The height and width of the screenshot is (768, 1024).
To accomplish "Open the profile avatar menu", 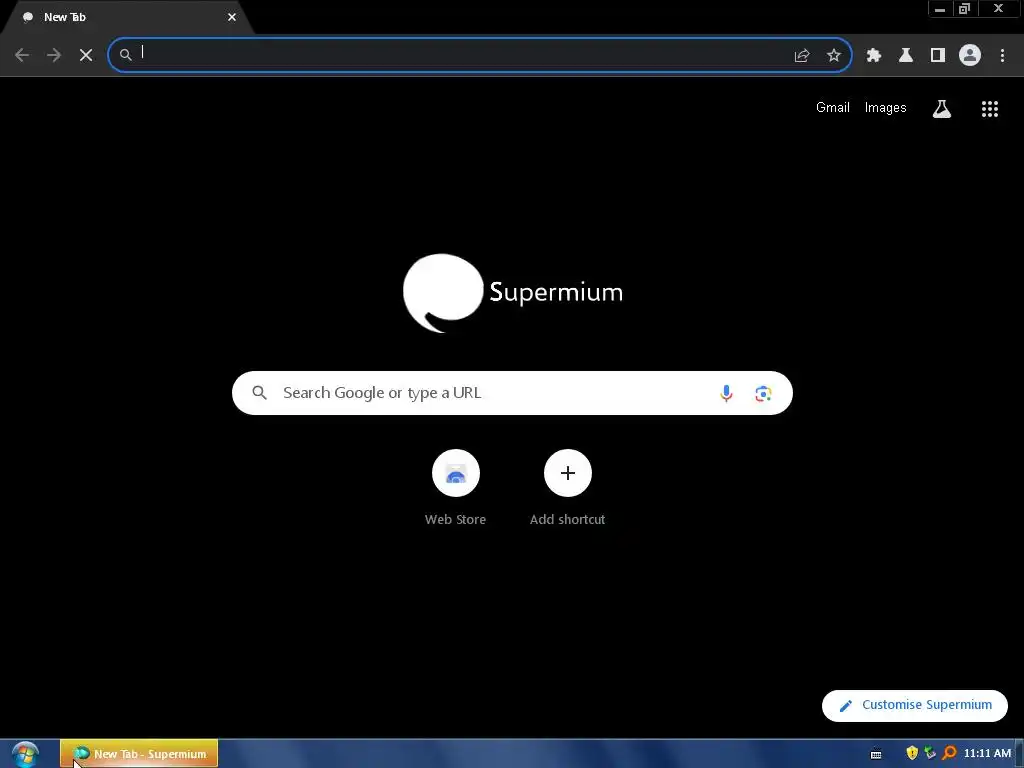I will tap(970, 56).
